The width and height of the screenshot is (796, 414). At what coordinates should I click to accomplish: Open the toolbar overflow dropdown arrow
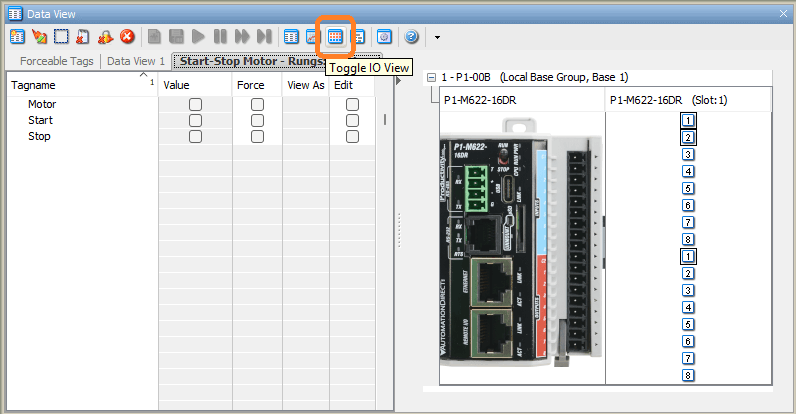(437, 38)
